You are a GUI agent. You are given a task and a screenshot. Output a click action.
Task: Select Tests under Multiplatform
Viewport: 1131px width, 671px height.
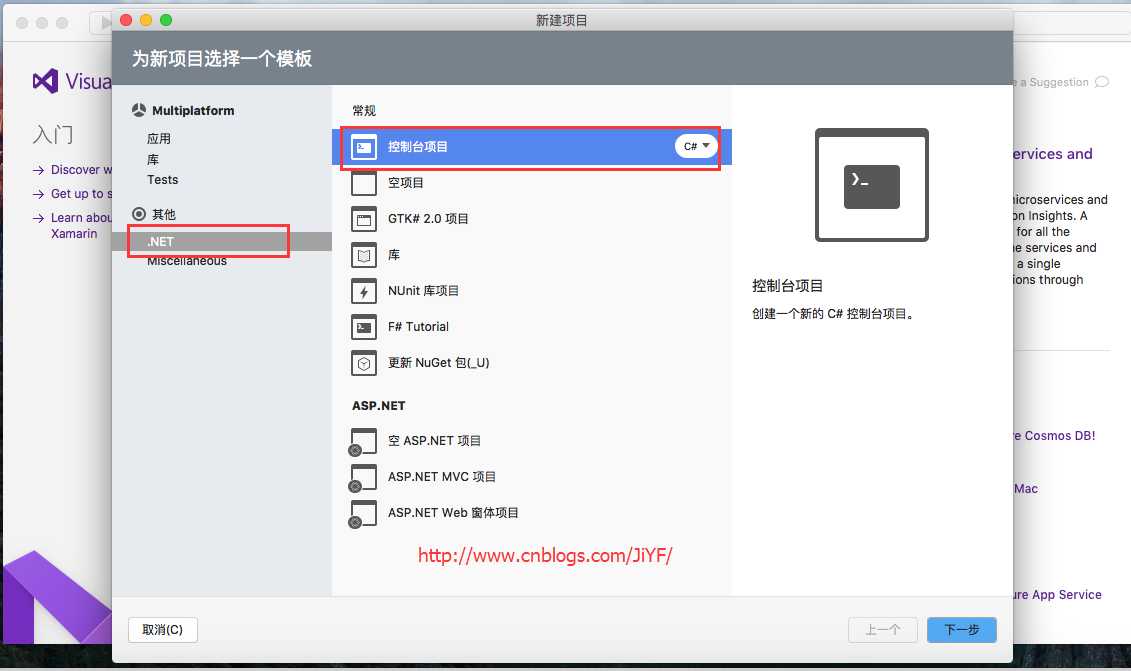[162, 180]
